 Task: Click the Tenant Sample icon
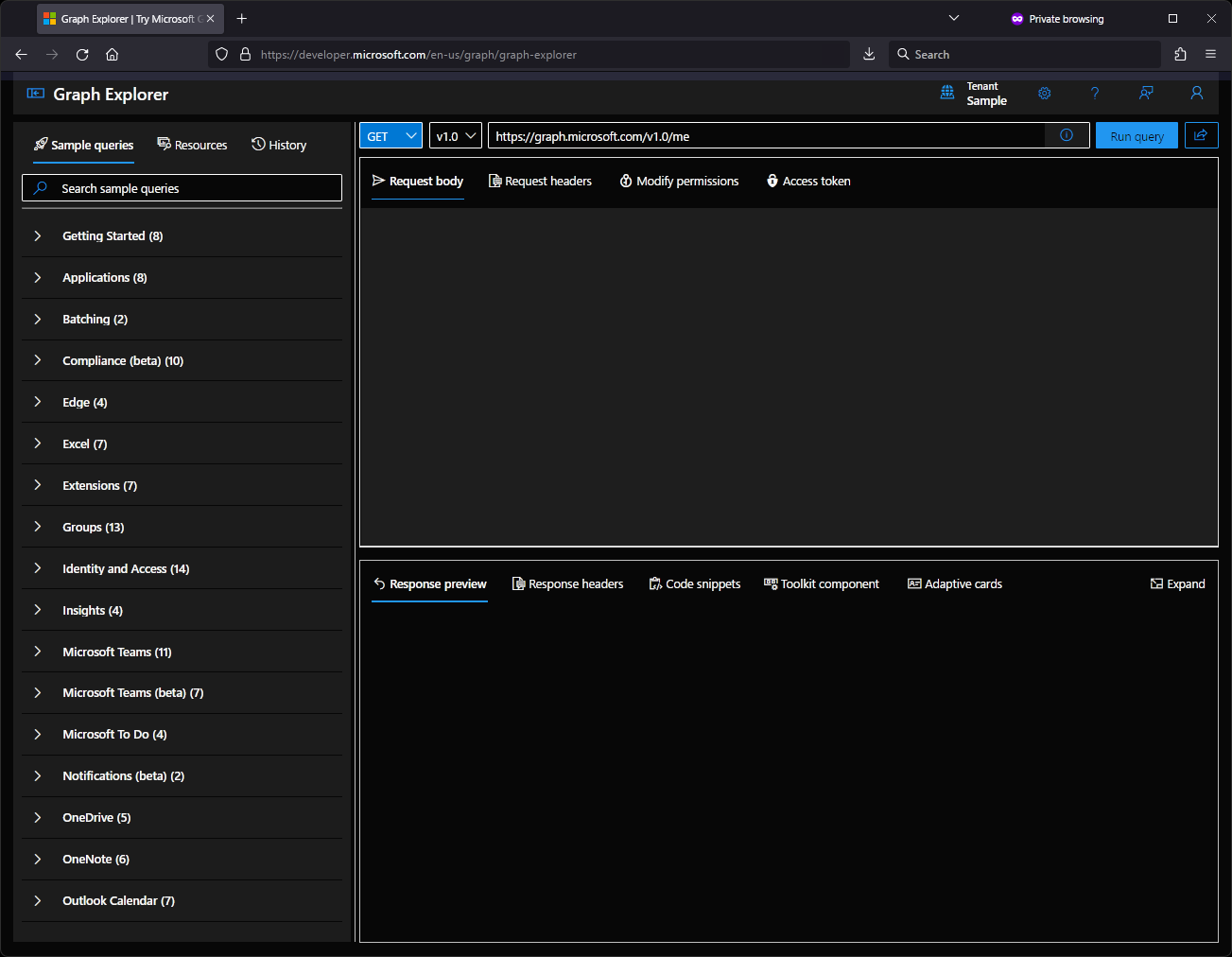coord(947,93)
